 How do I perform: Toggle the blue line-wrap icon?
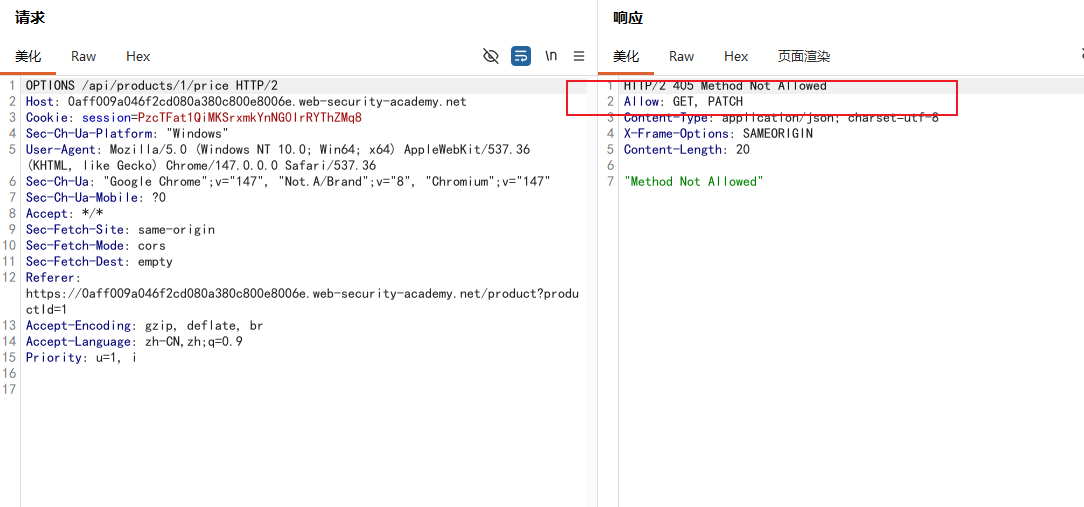pyautogui.click(x=521, y=56)
